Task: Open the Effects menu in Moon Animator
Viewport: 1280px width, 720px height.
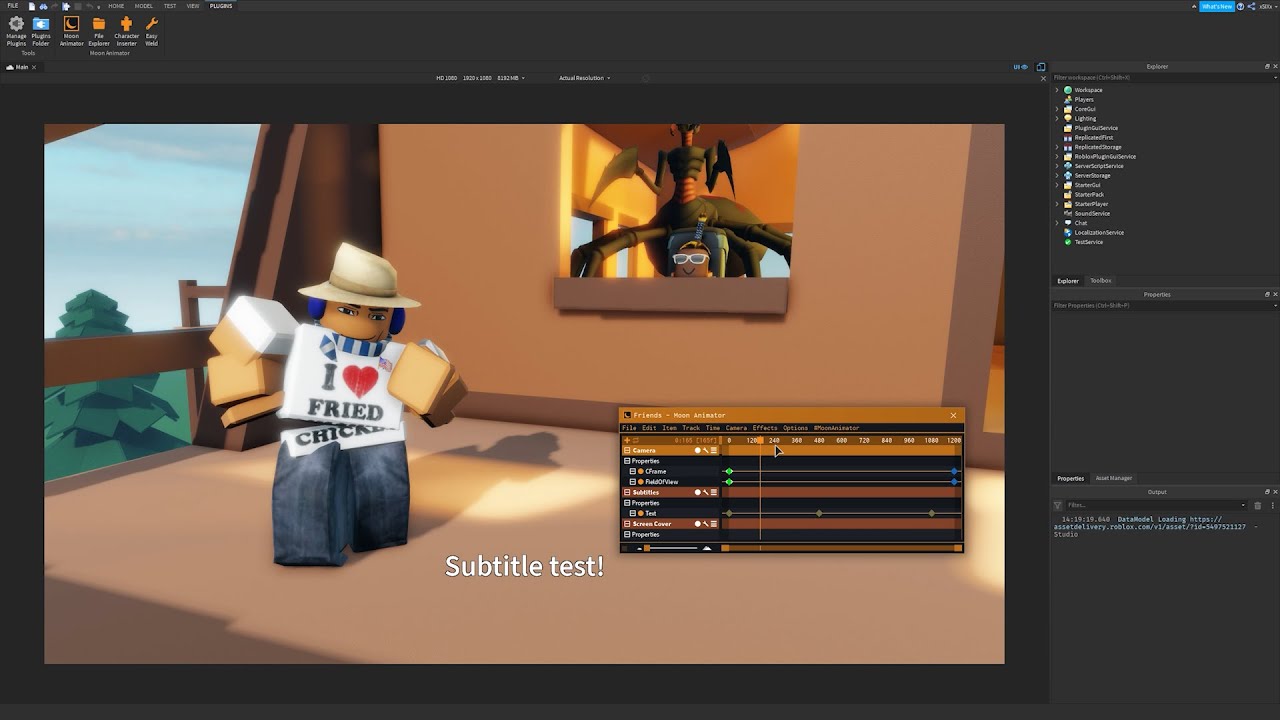Action: [x=765, y=428]
